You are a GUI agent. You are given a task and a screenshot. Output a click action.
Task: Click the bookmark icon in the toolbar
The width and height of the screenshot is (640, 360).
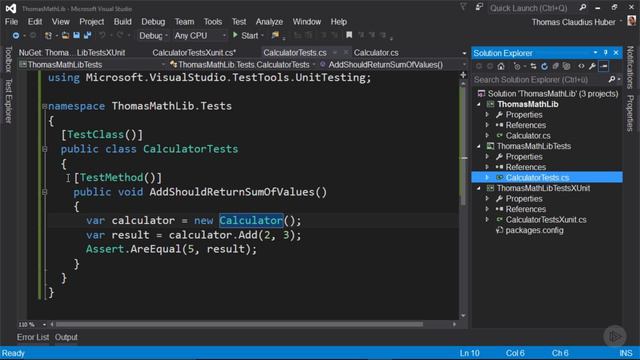point(349,36)
